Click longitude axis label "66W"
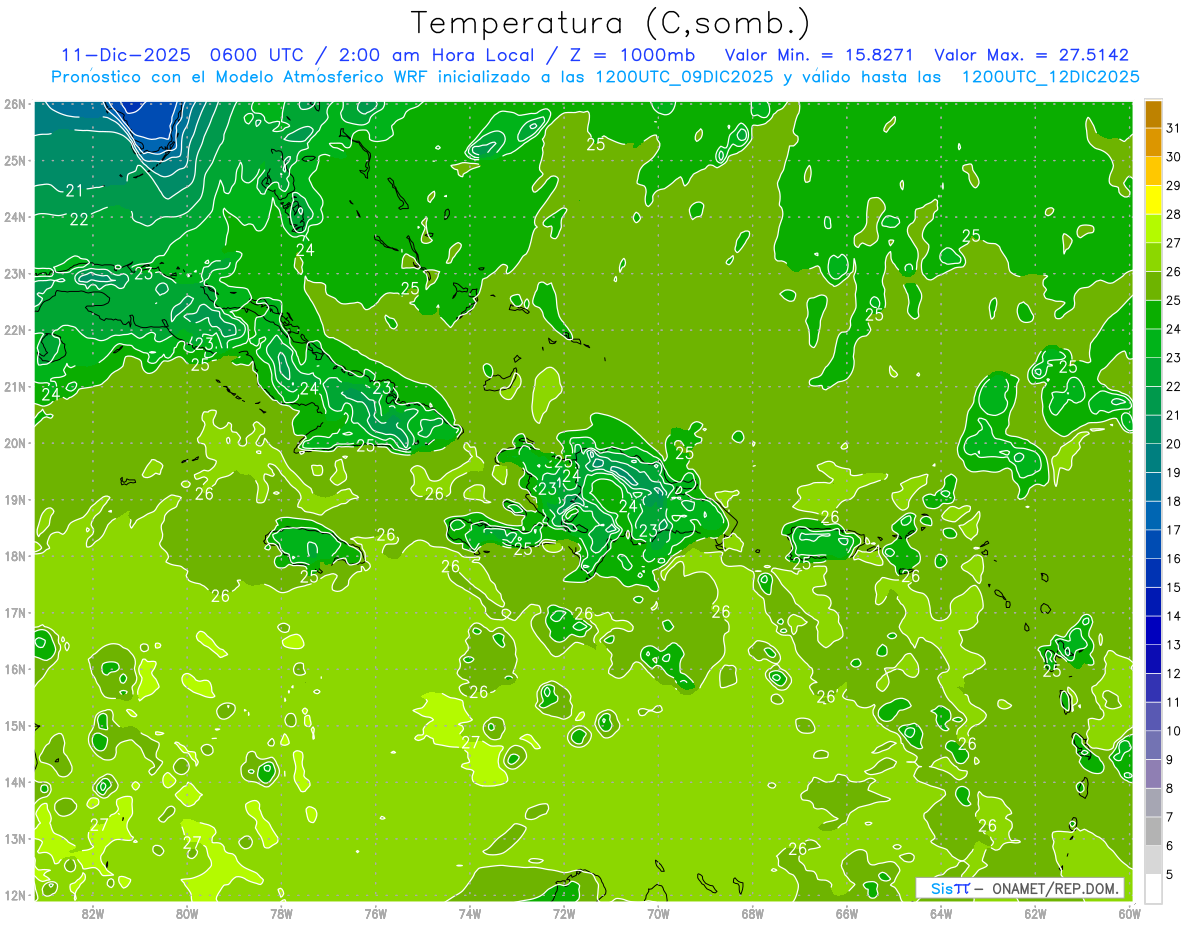Screen dimensions: 1200x927 click(846, 913)
